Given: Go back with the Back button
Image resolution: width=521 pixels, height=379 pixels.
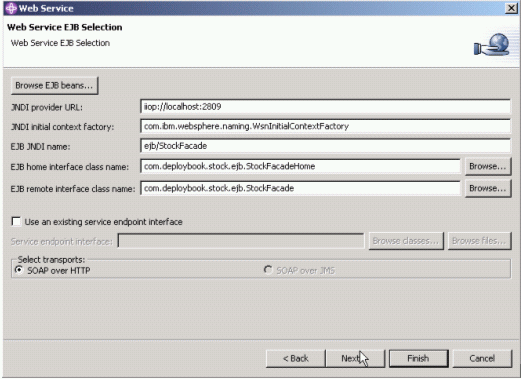Looking at the screenshot, I should pos(295,358).
